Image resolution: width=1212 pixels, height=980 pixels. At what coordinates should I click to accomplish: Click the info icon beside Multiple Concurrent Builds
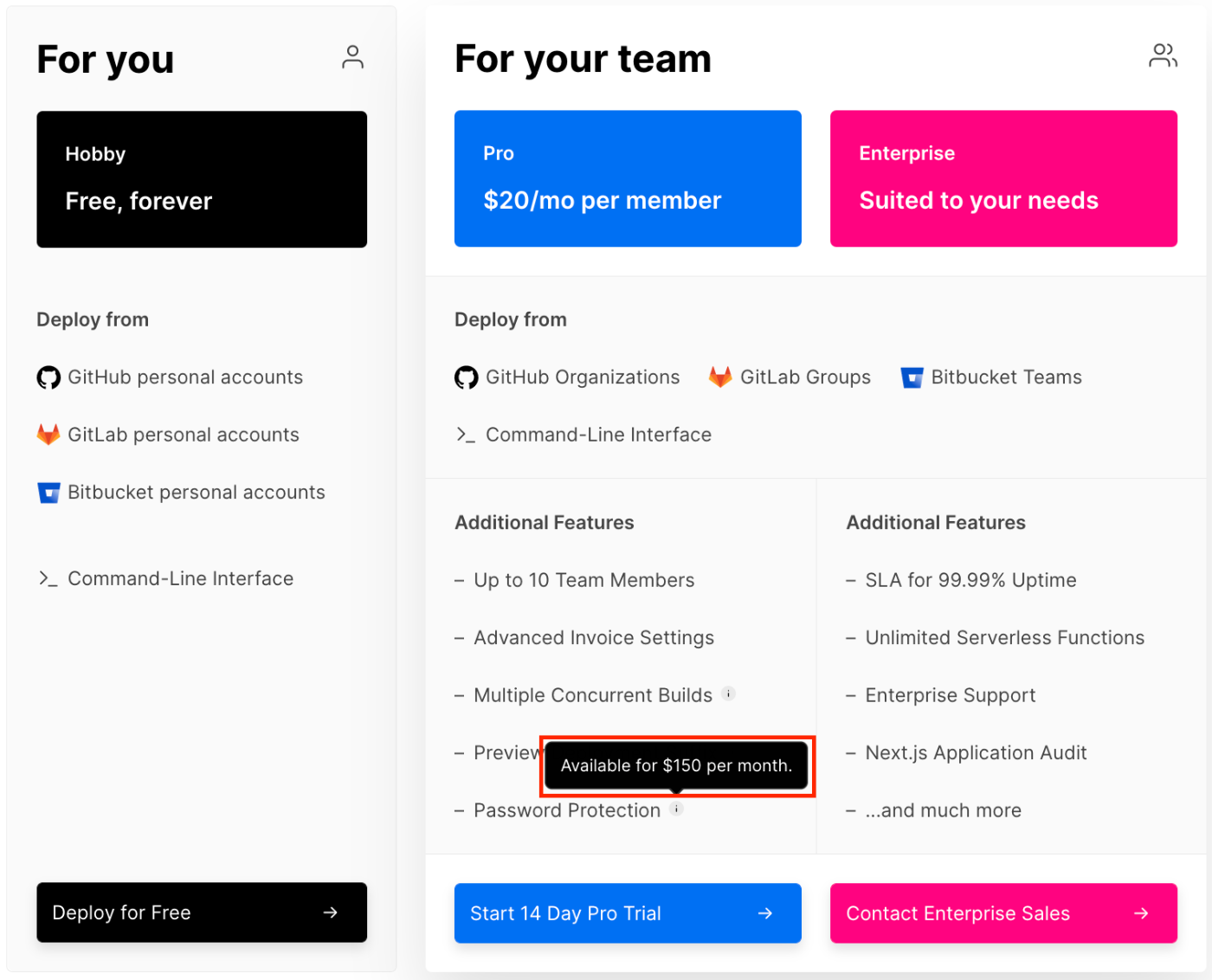click(729, 693)
